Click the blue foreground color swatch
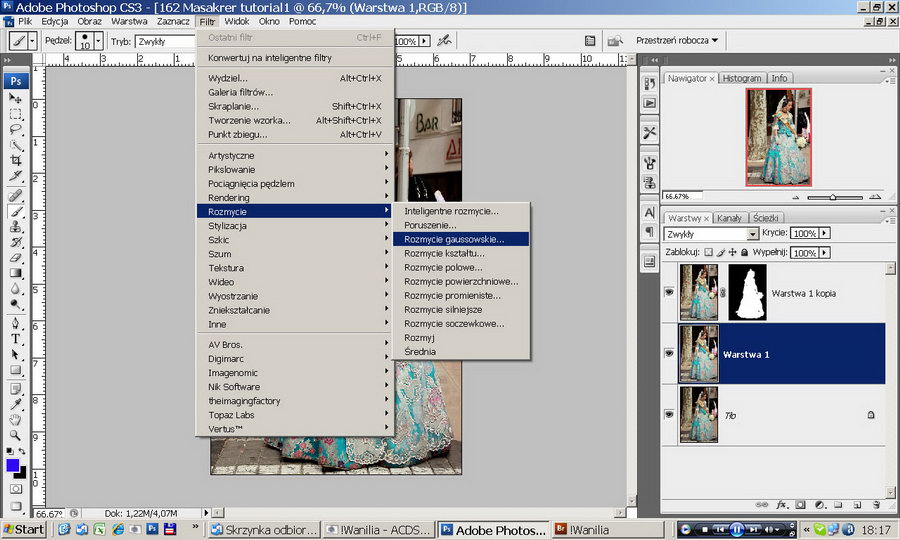This screenshot has height=540, width=900. coord(12,465)
